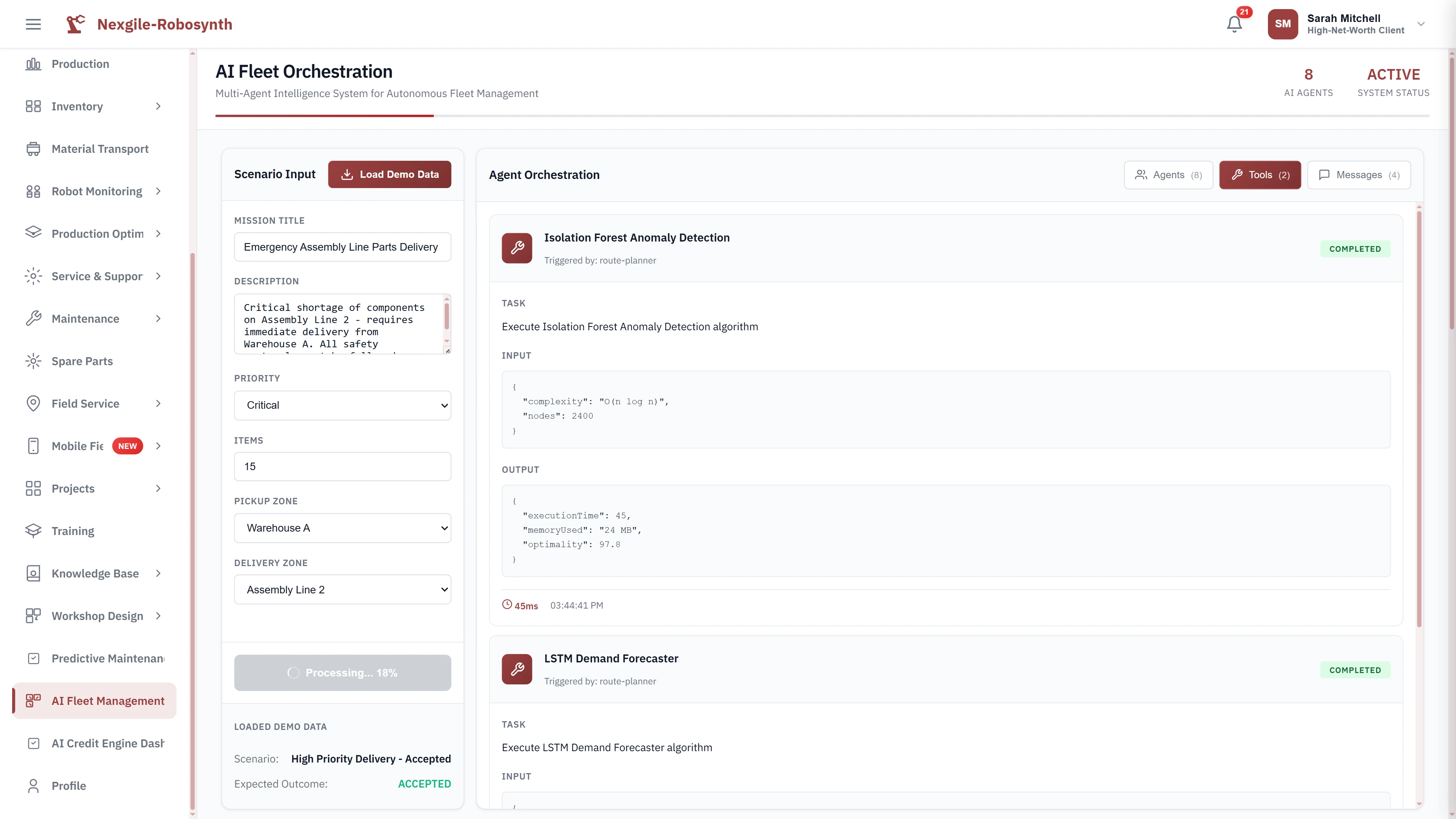1456x819 pixels.
Task: Open the hamburger navigation menu
Action: click(x=33, y=24)
